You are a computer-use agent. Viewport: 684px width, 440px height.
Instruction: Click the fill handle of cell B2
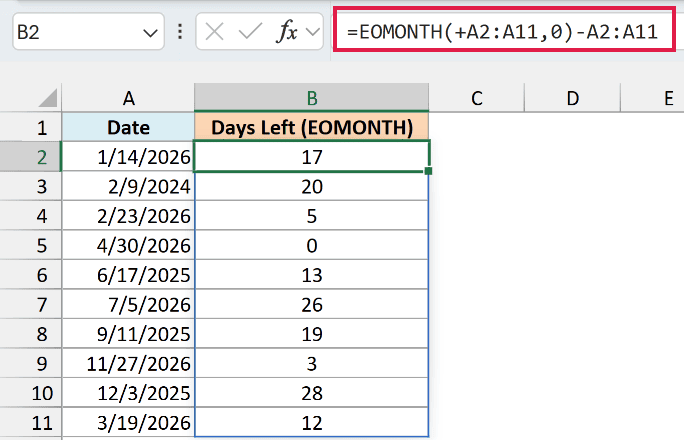(x=428, y=171)
